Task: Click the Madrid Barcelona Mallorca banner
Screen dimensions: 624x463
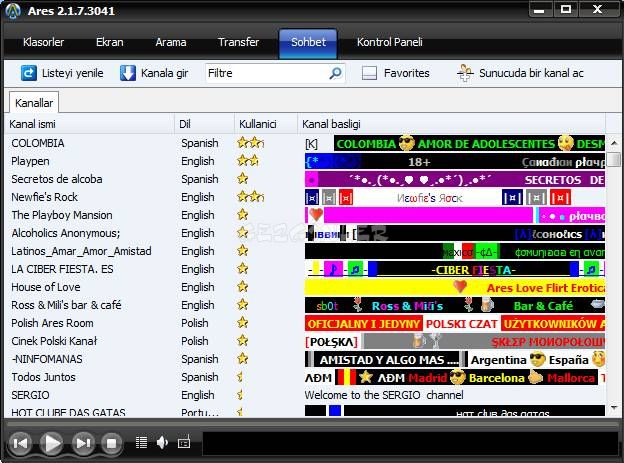Action: coord(454,377)
